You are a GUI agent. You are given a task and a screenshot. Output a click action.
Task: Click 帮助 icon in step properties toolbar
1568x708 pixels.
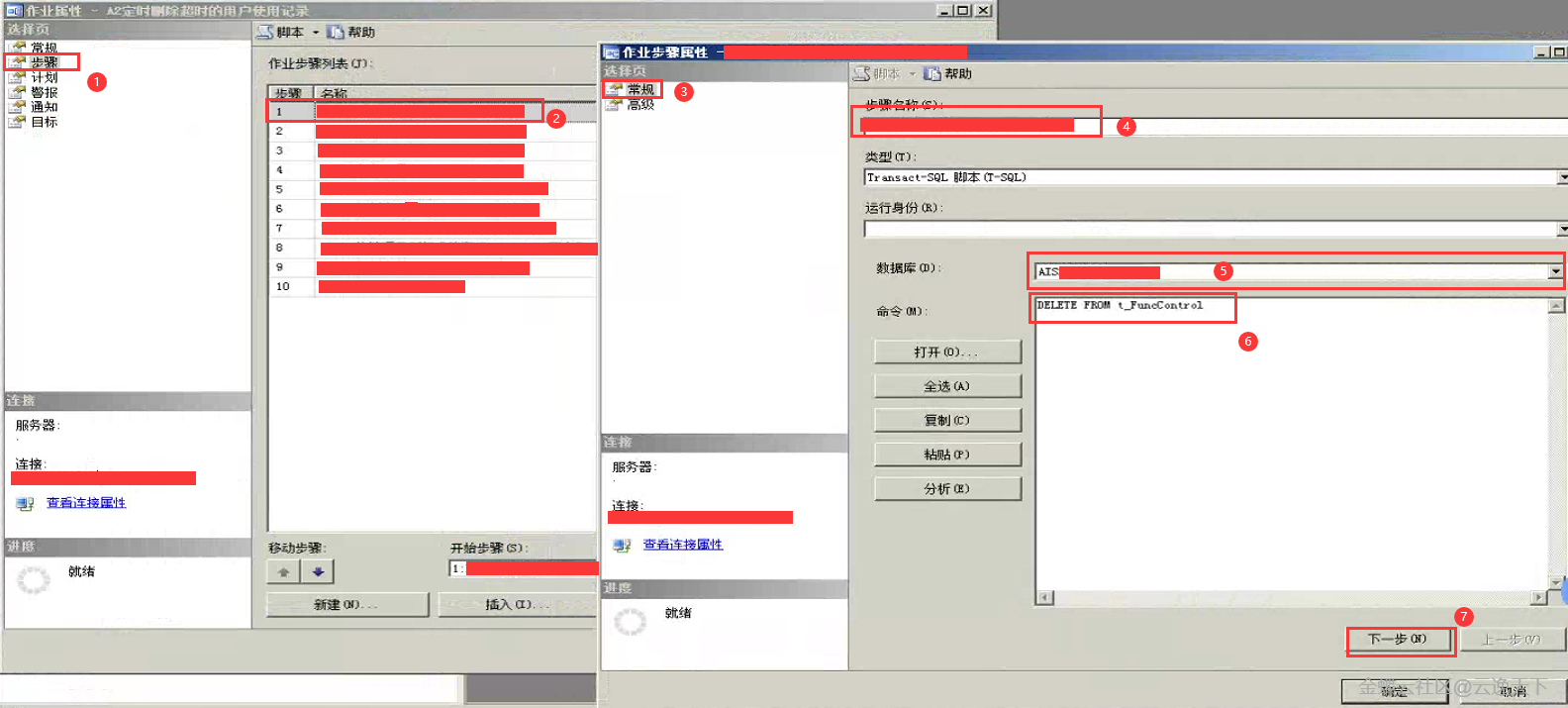tap(931, 74)
